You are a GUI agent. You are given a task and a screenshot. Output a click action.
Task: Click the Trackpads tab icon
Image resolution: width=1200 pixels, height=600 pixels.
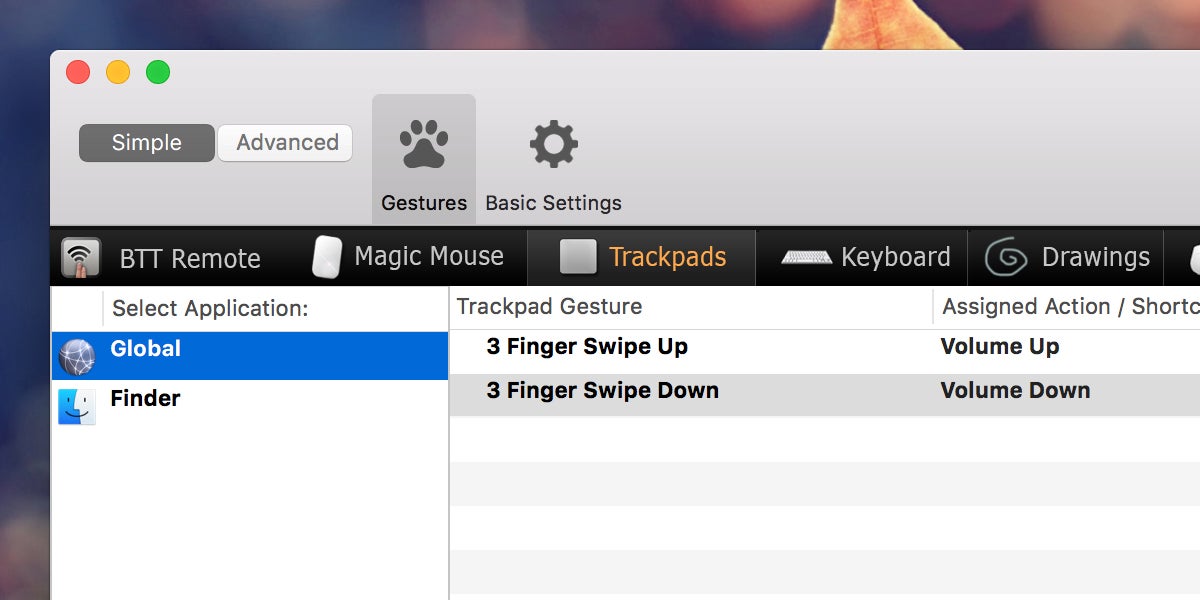pyautogui.click(x=578, y=257)
